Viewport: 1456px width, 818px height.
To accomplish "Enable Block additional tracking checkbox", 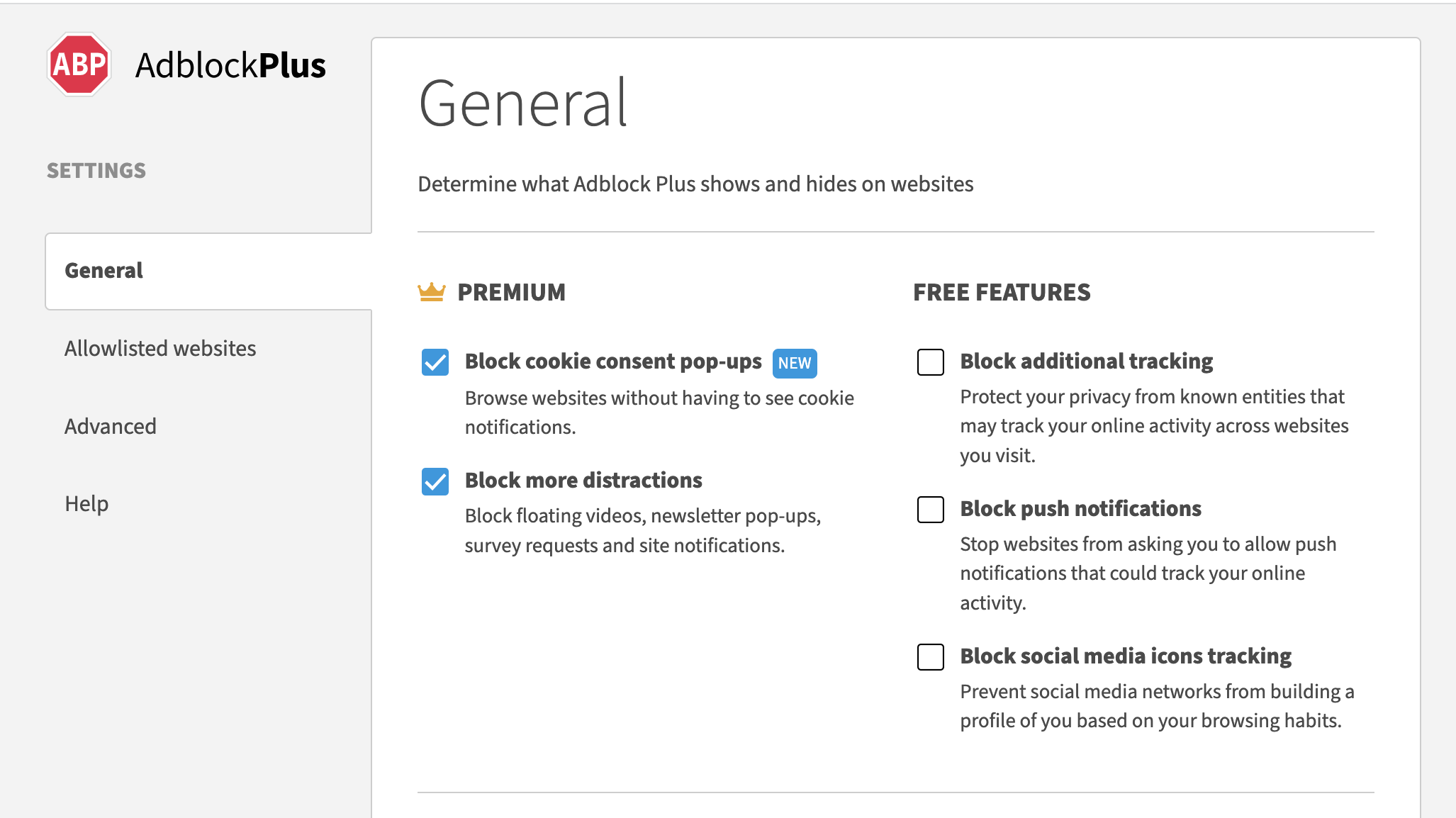I will (x=930, y=362).
